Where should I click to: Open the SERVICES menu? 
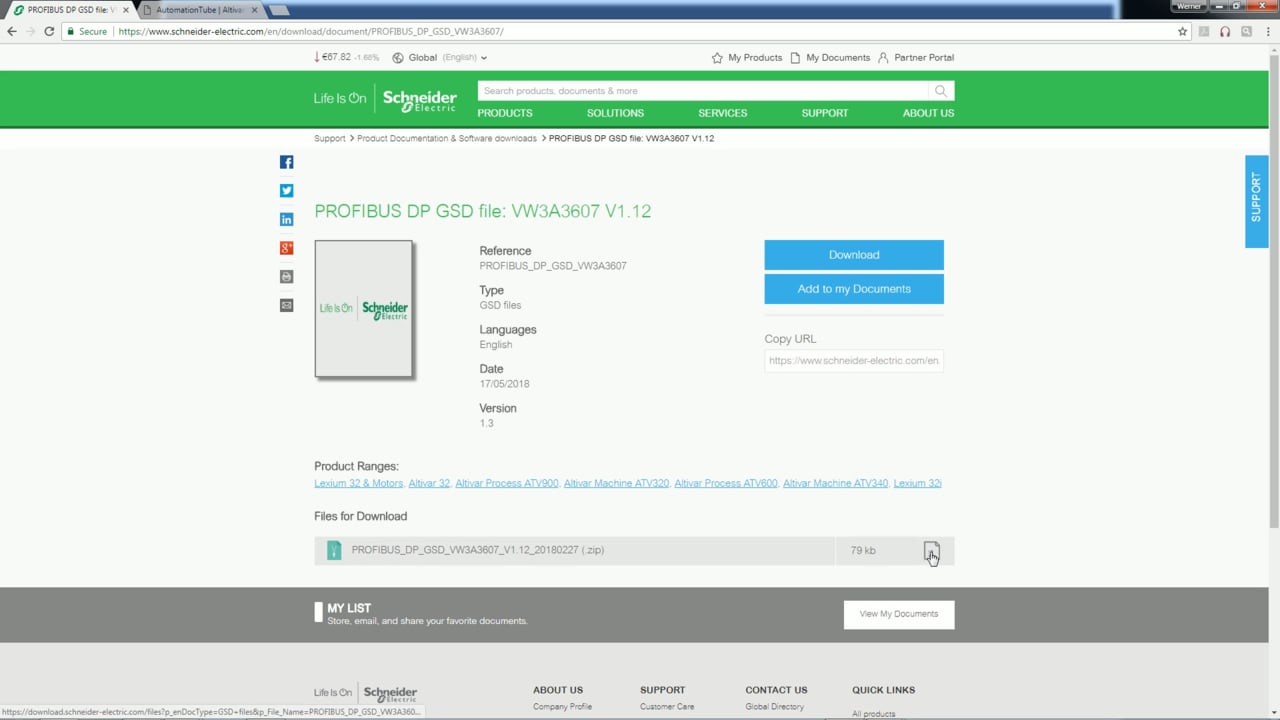(x=722, y=113)
